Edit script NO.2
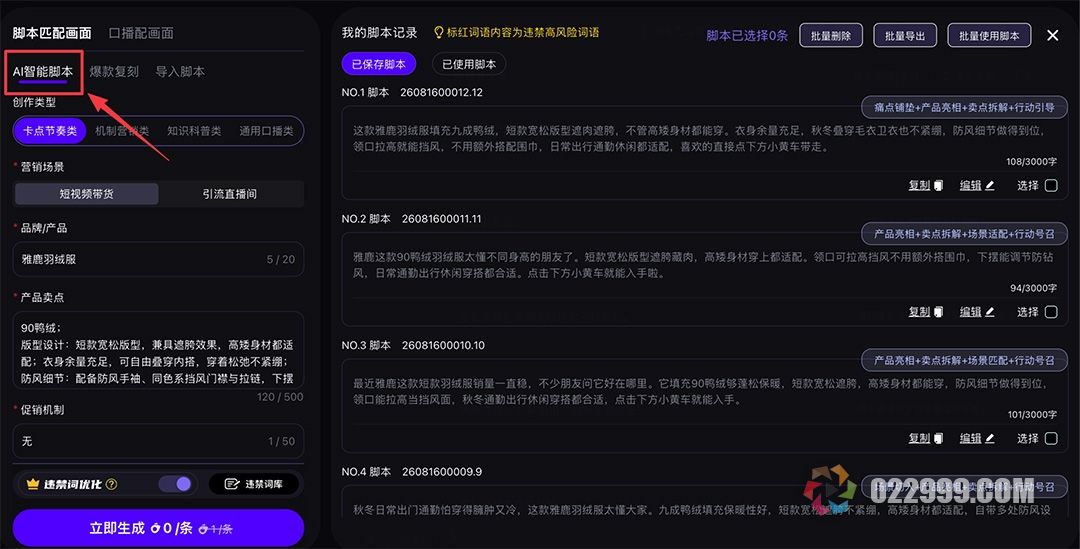This screenshot has height=549, width=1080. tap(970, 312)
